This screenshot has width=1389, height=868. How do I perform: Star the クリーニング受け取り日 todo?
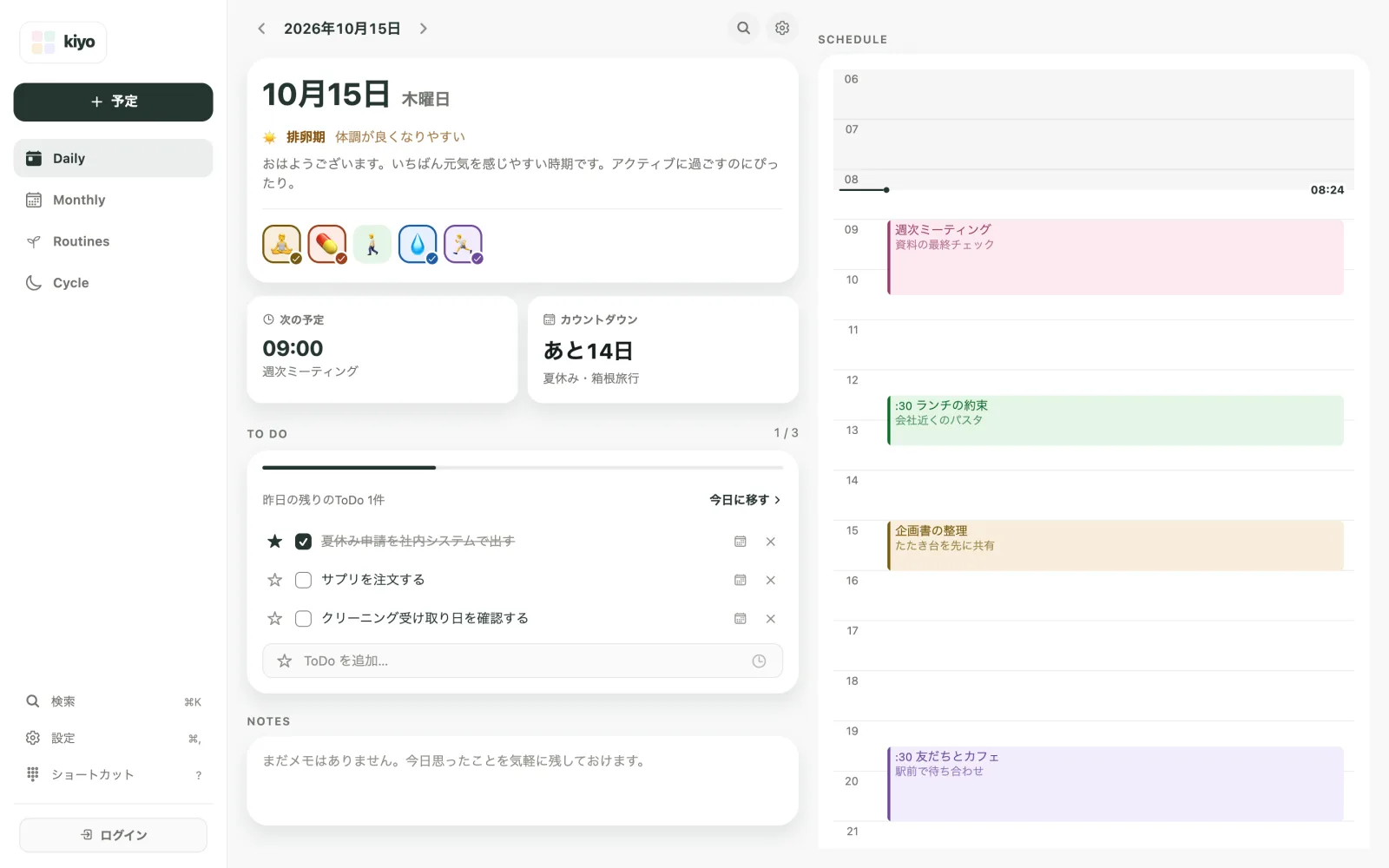[x=275, y=619]
